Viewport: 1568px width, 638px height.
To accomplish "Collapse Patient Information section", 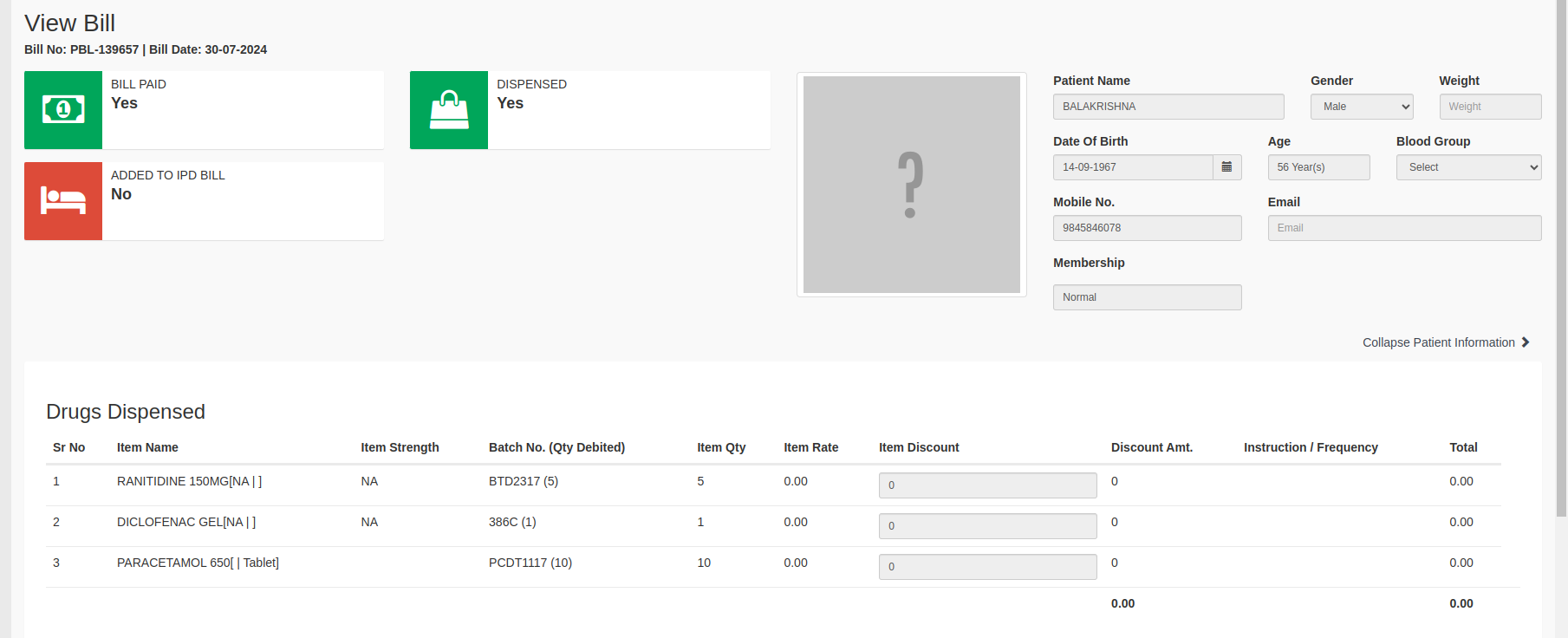I will pos(1438,342).
